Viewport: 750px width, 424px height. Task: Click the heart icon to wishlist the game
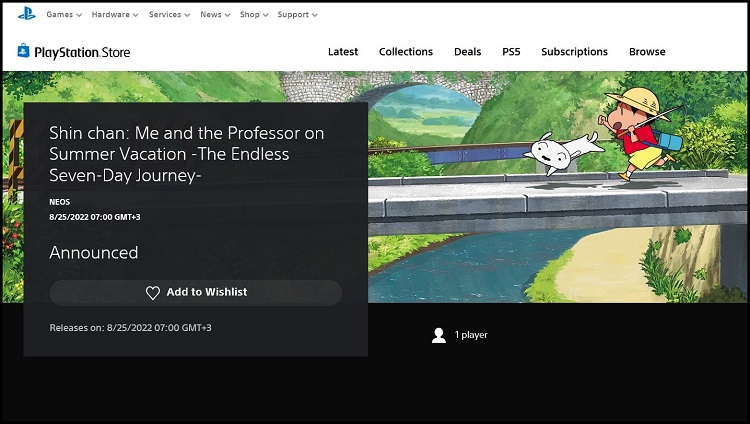[153, 292]
